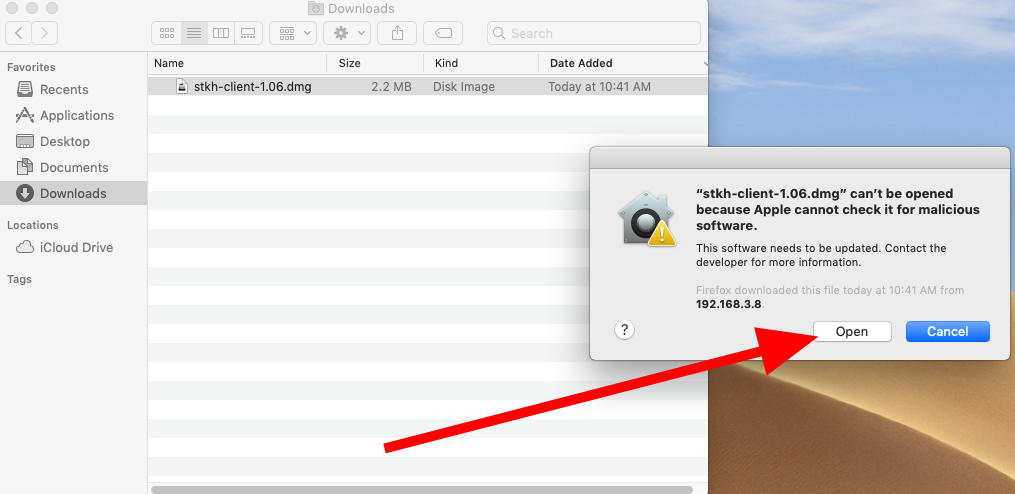Click the Today at 10:41 AM date cell
The image size is (1015, 494).
[x=599, y=87]
